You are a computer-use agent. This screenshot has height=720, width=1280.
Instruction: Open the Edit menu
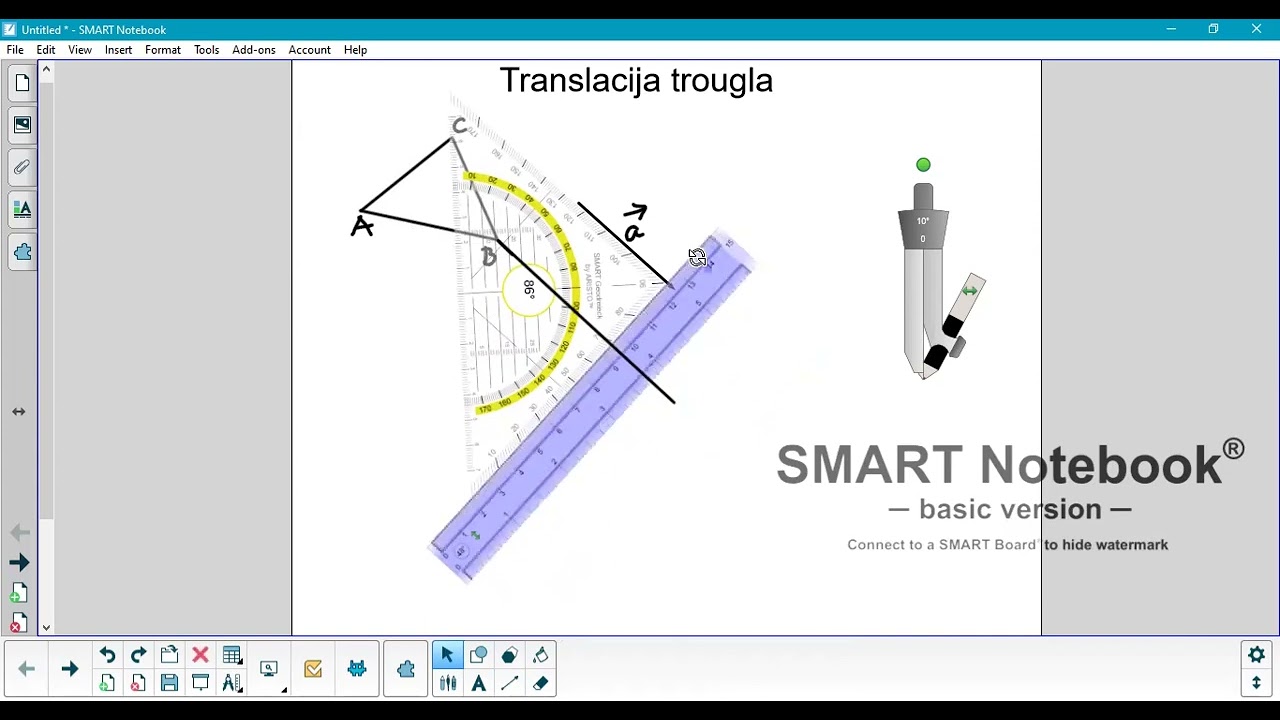pyautogui.click(x=46, y=50)
